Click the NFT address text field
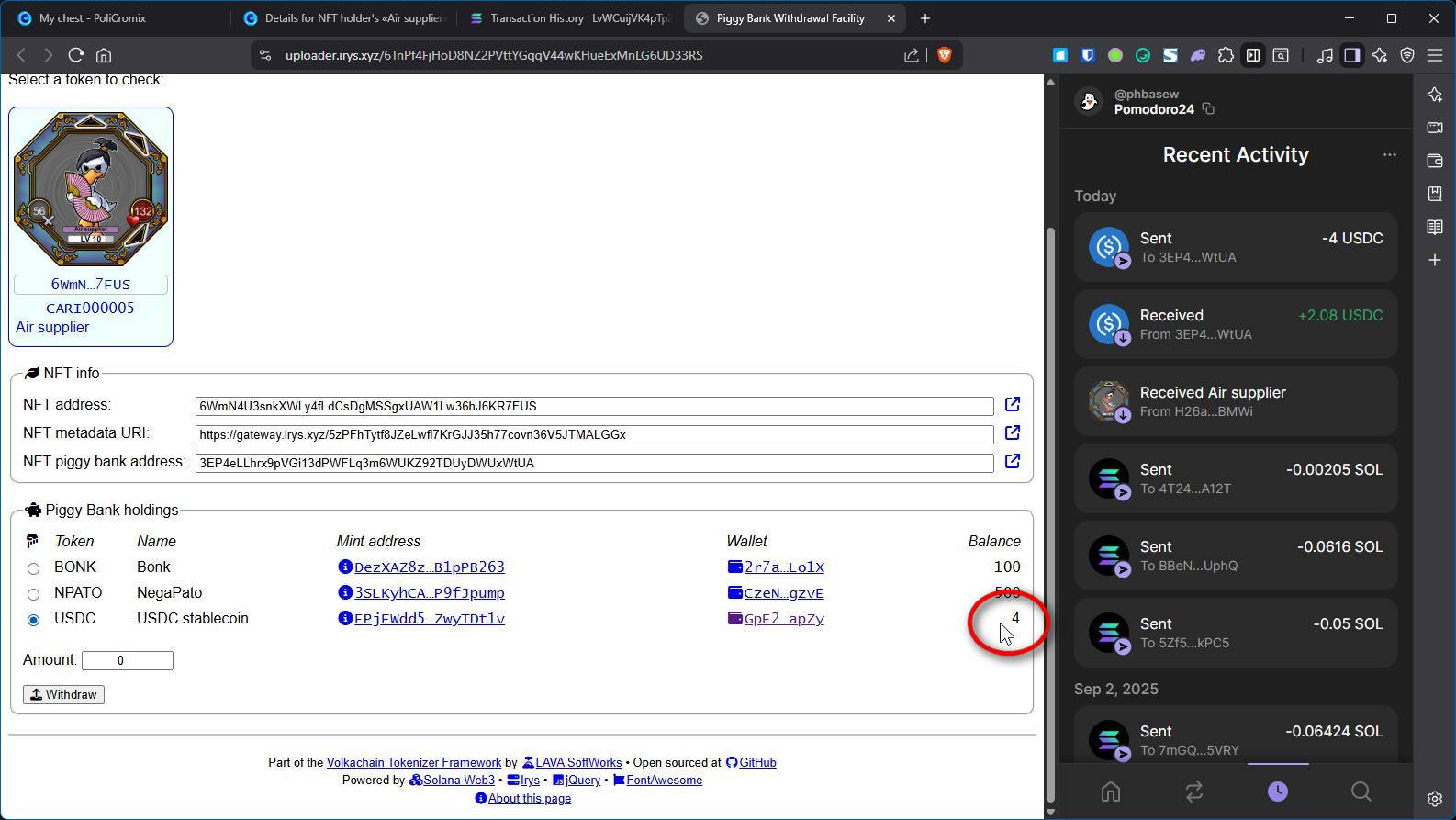This screenshot has height=820, width=1456. 594,406
